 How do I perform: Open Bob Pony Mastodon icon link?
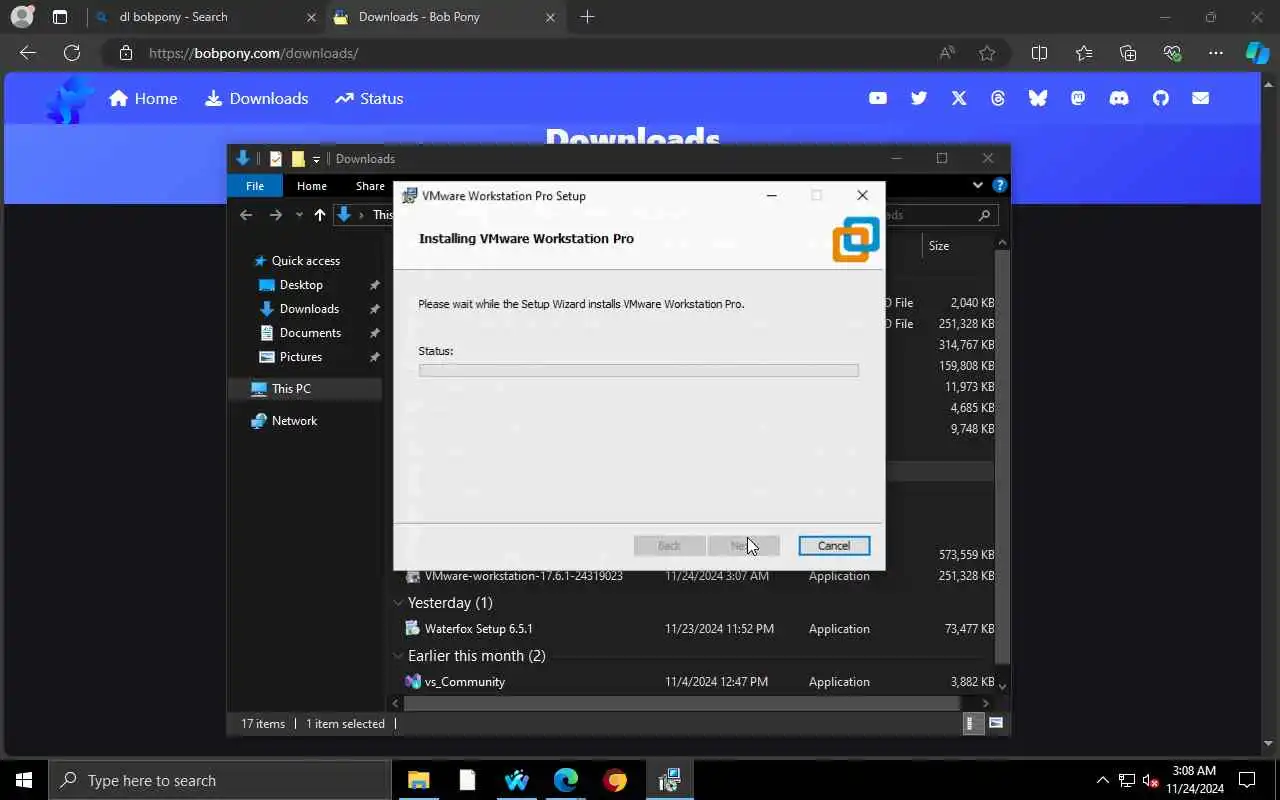coord(1078,98)
